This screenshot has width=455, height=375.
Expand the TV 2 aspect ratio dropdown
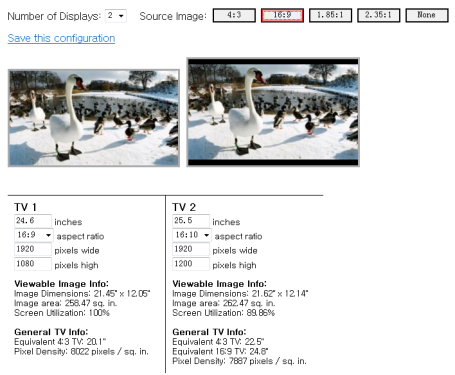click(192, 235)
